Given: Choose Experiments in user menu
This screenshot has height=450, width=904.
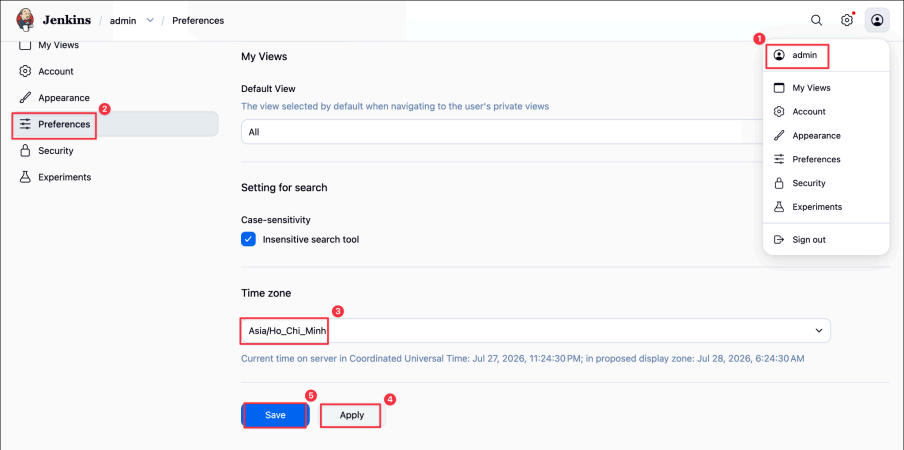Looking at the screenshot, I should click(826, 207).
